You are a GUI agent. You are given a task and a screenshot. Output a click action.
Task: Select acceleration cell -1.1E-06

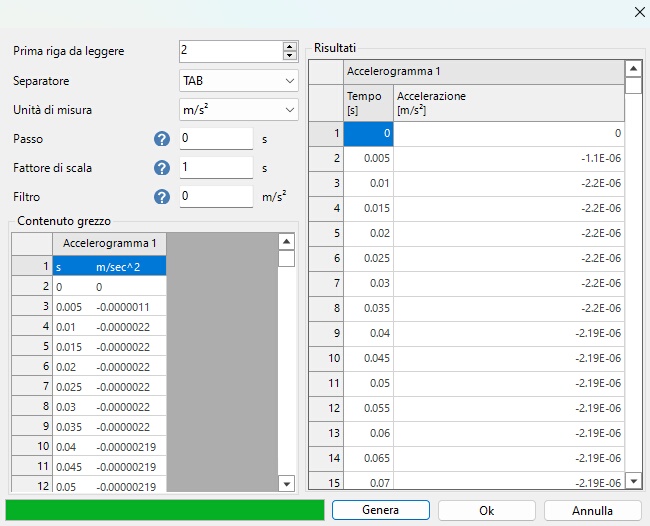(509, 158)
